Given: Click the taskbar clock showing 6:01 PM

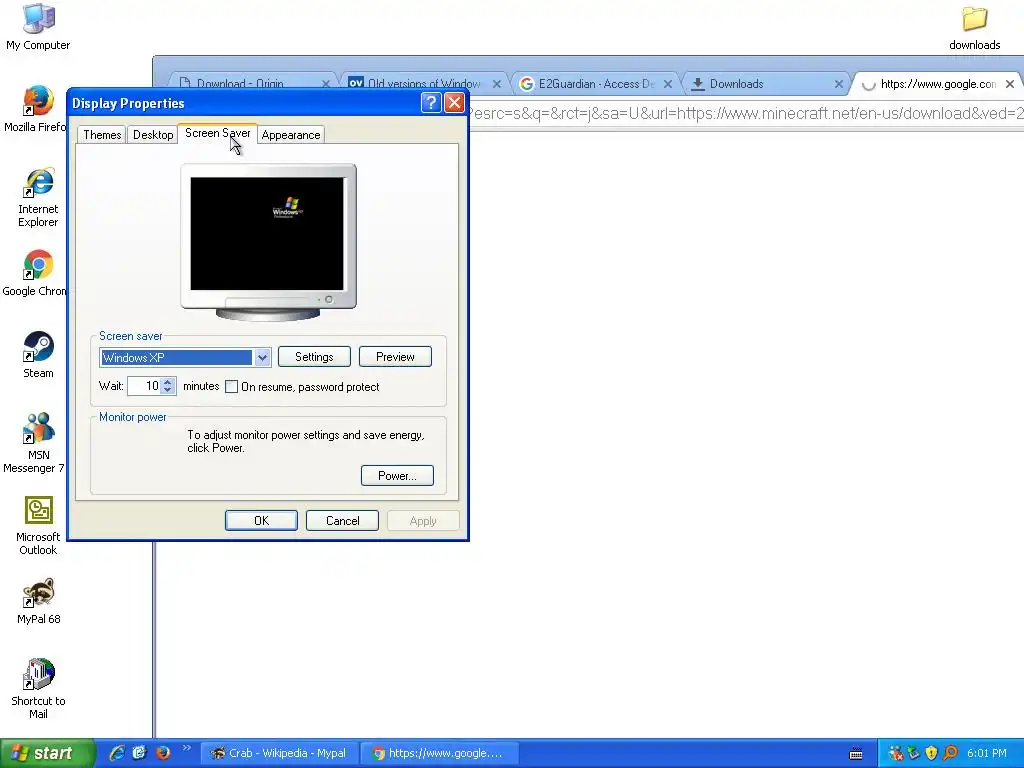Looking at the screenshot, I should (987, 753).
